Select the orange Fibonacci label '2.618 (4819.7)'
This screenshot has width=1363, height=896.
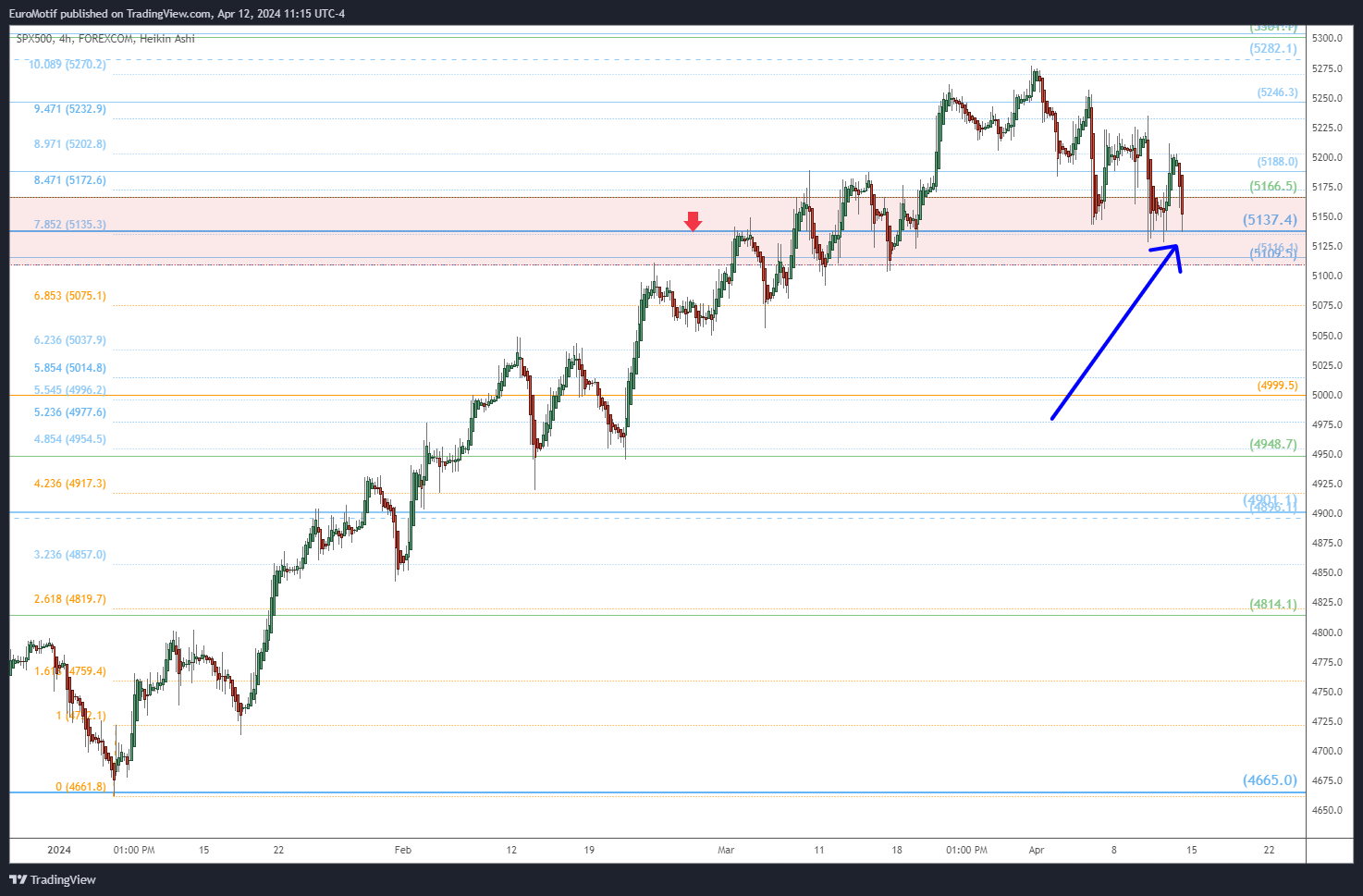(70, 599)
